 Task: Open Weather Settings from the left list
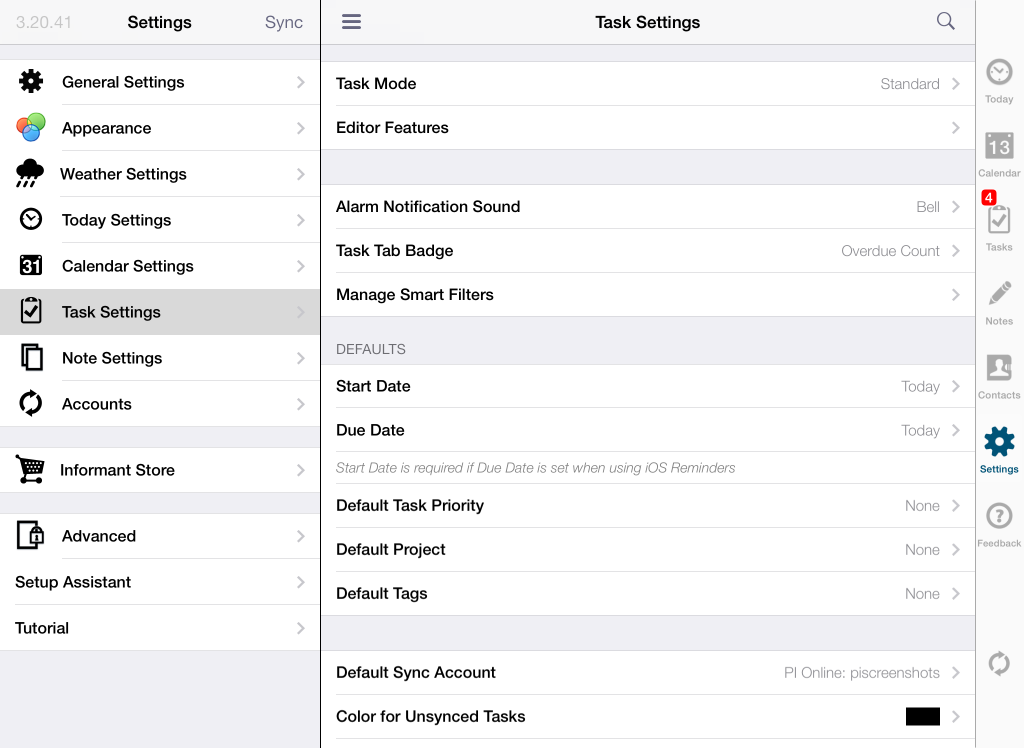pyautogui.click(x=160, y=173)
